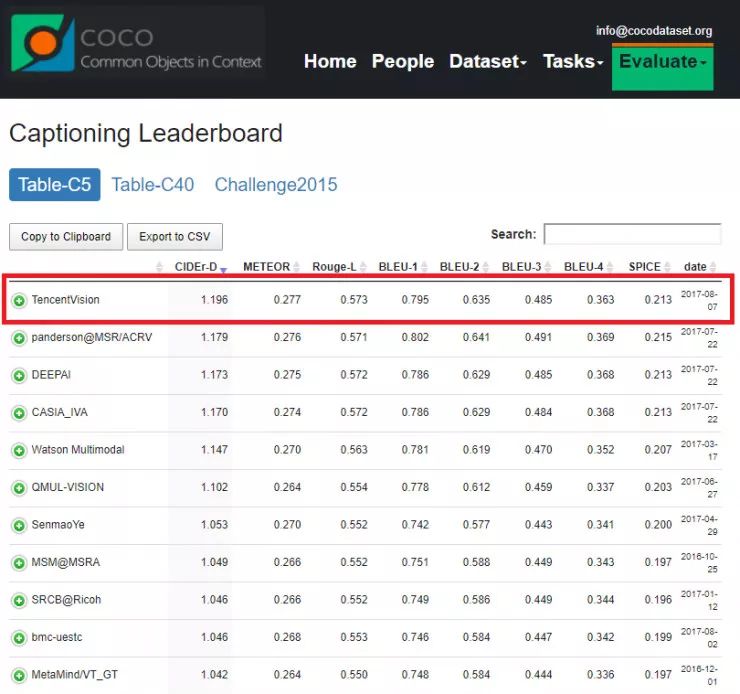Image resolution: width=740 pixels, height=694 pixels.
Task: Click the 0.215 SPICE value
Action: (x=658, y=337)
